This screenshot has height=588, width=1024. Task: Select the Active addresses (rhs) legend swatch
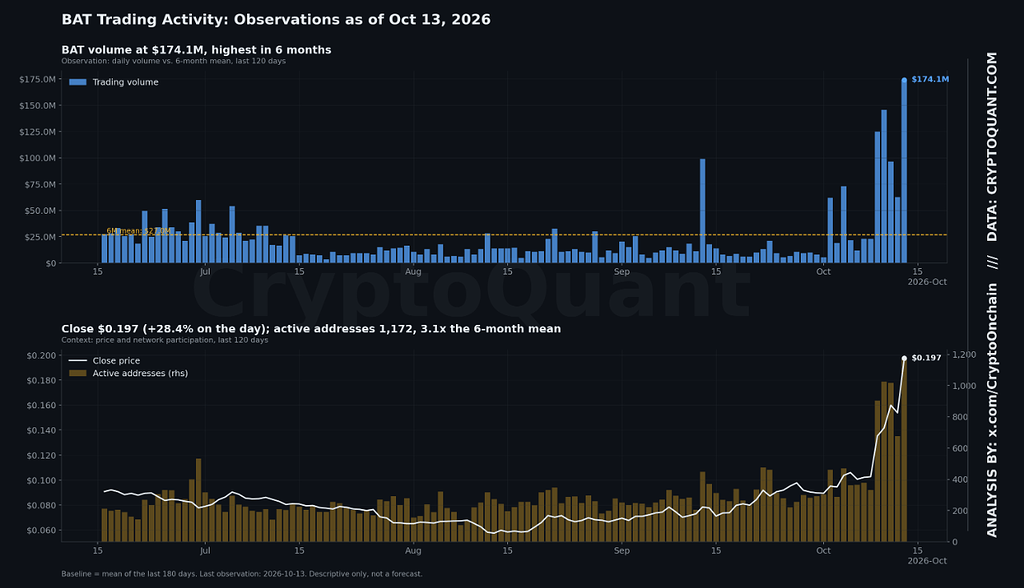tap(78, 374)
